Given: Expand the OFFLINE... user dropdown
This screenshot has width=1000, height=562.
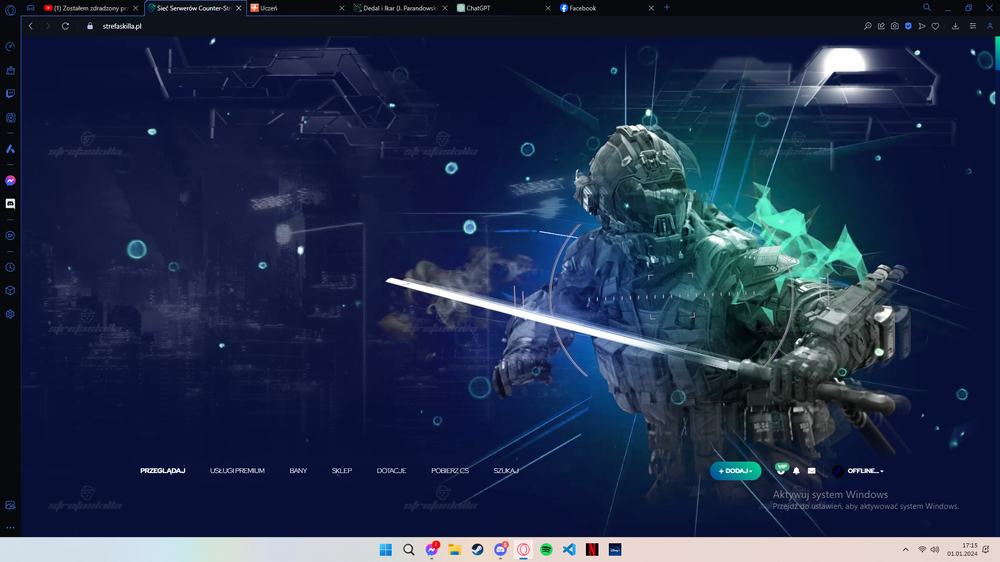Looking at the screenshot, I should (858, 471).
